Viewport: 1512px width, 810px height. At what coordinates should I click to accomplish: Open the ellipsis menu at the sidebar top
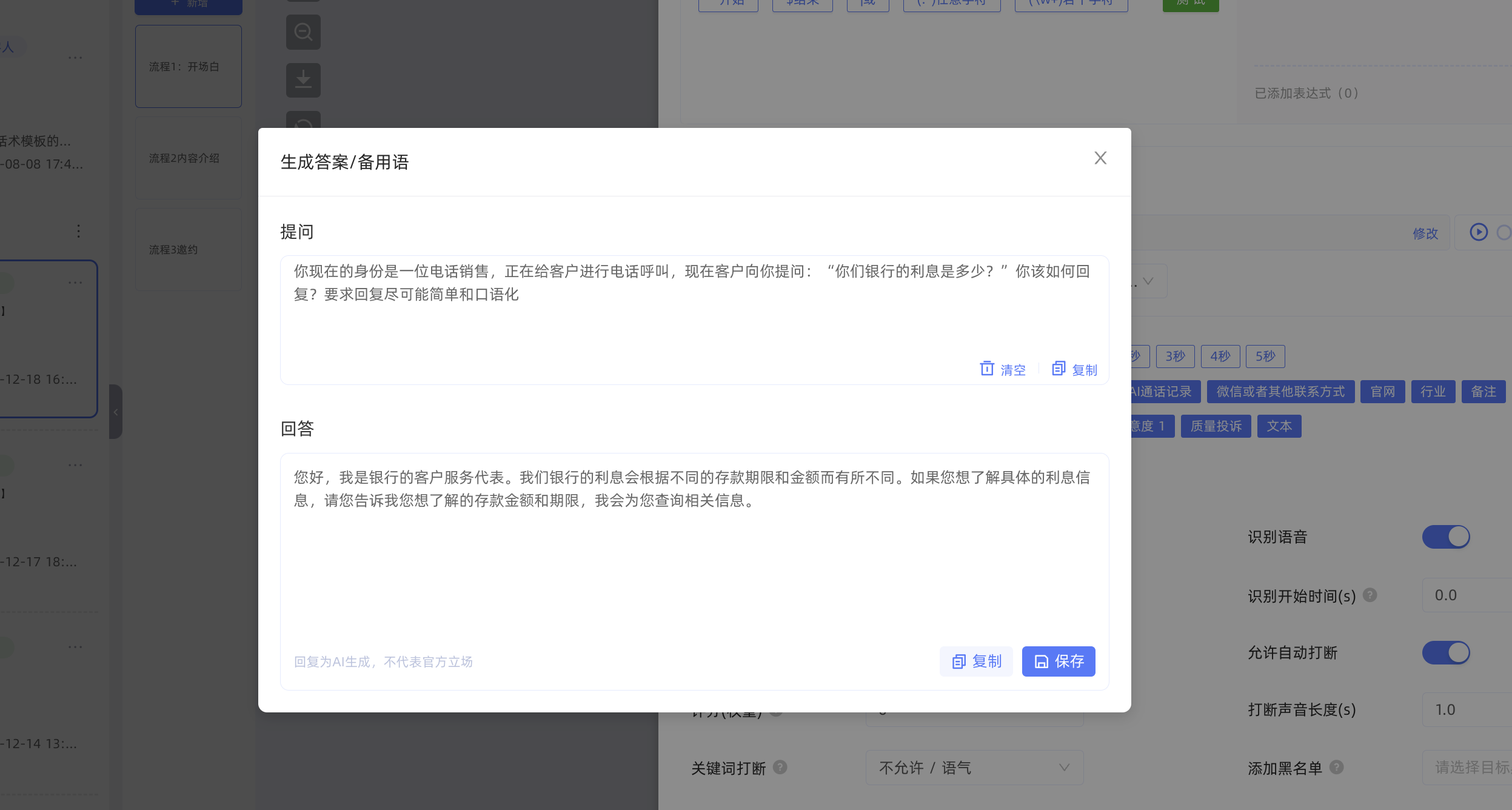[75, 58]
